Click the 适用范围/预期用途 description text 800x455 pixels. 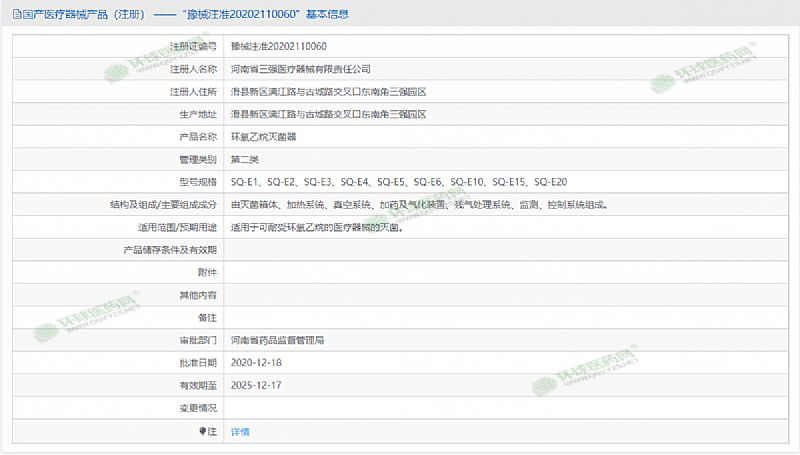pos(316,227)
